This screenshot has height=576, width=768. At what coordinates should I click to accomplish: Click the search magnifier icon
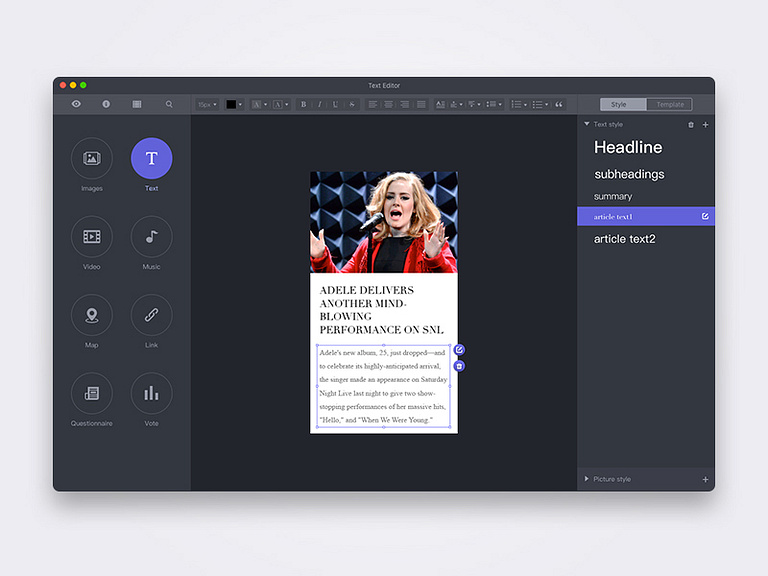click(169, 104)
